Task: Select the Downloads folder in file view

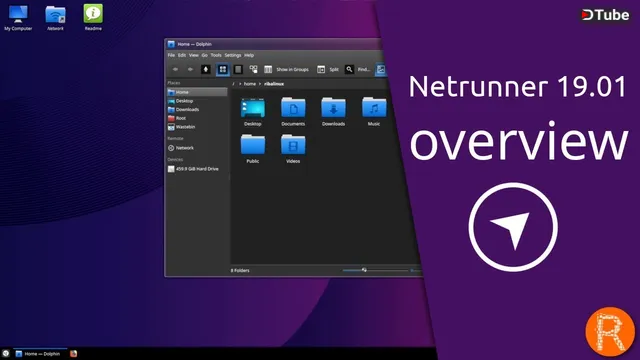Action: 333,112
